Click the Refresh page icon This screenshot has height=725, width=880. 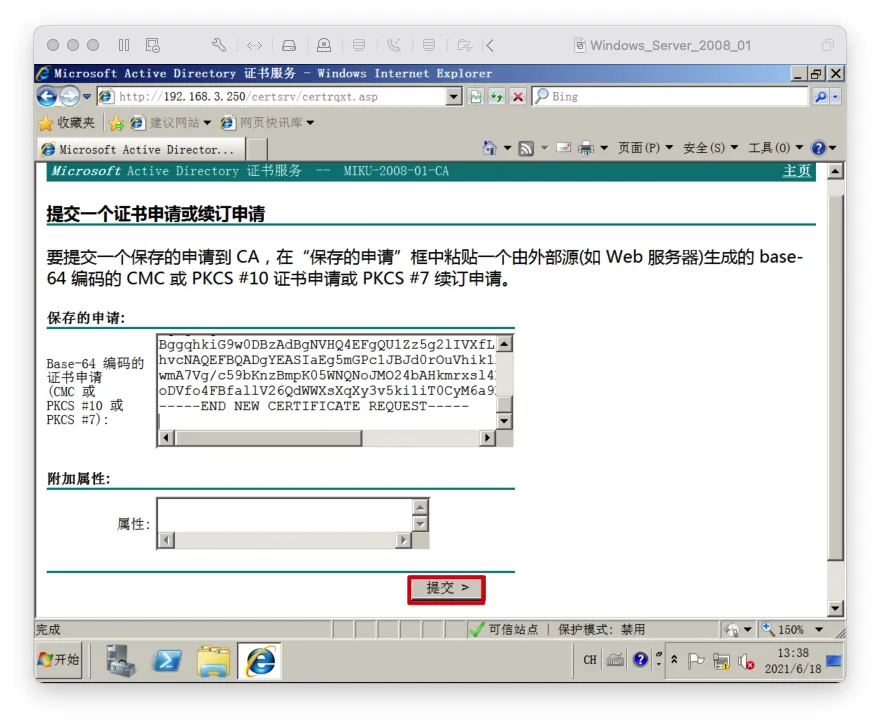497,97
